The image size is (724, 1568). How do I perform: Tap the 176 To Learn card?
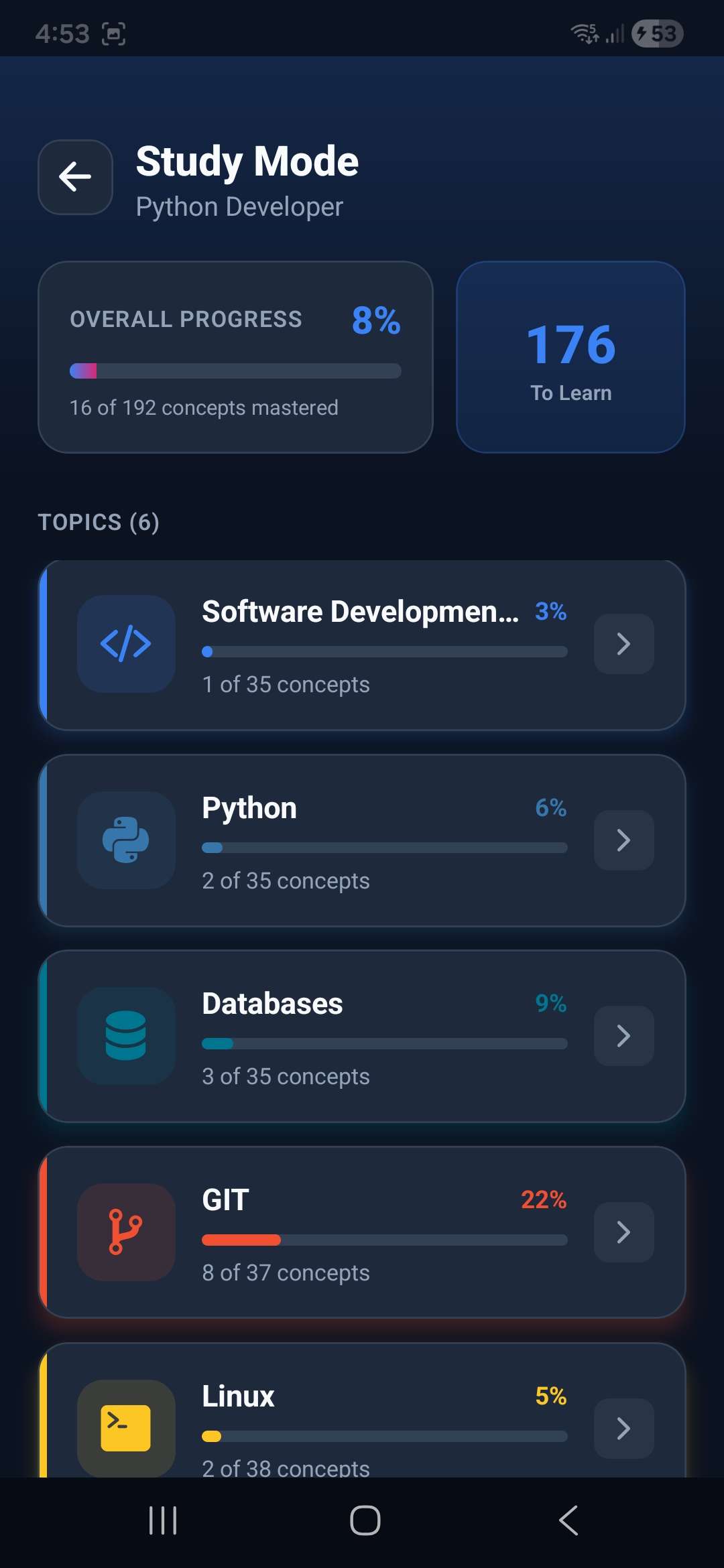(570, 356)
